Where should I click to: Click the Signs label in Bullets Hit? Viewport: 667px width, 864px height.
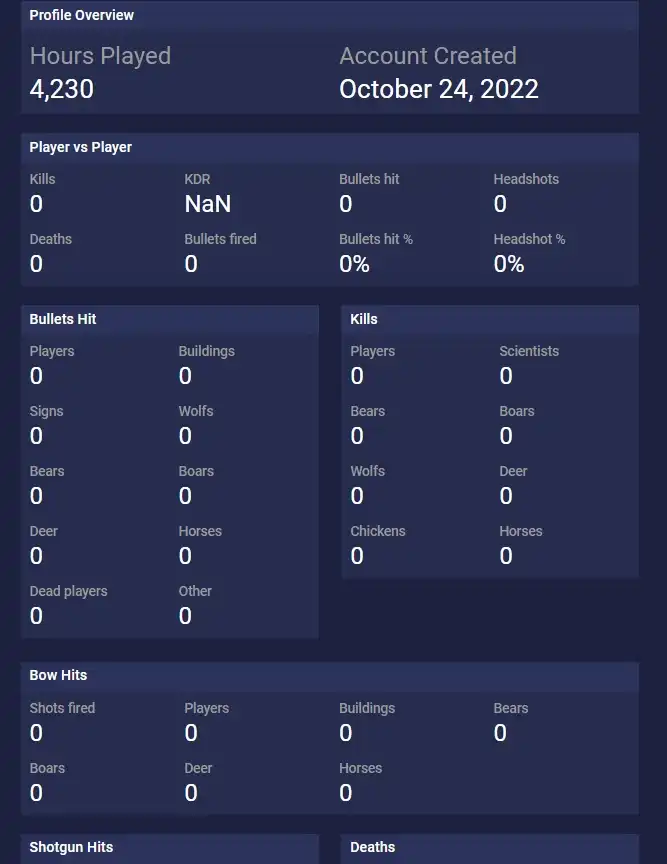pos(46,411)
